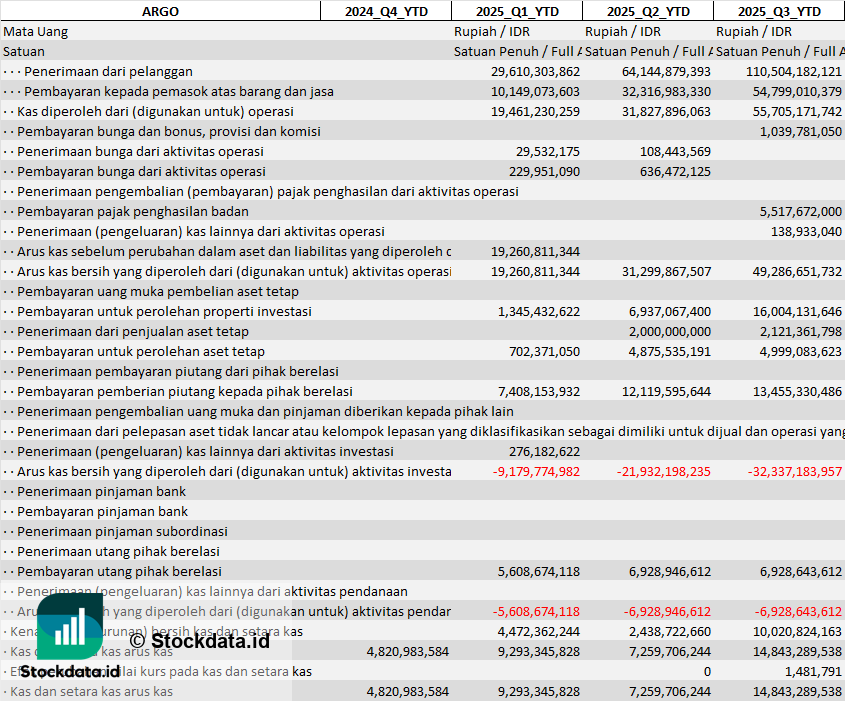This screenshot has height=701, width=845.
Task: Click the value 4,875,535,191
Action: click(x=670, y=351)
